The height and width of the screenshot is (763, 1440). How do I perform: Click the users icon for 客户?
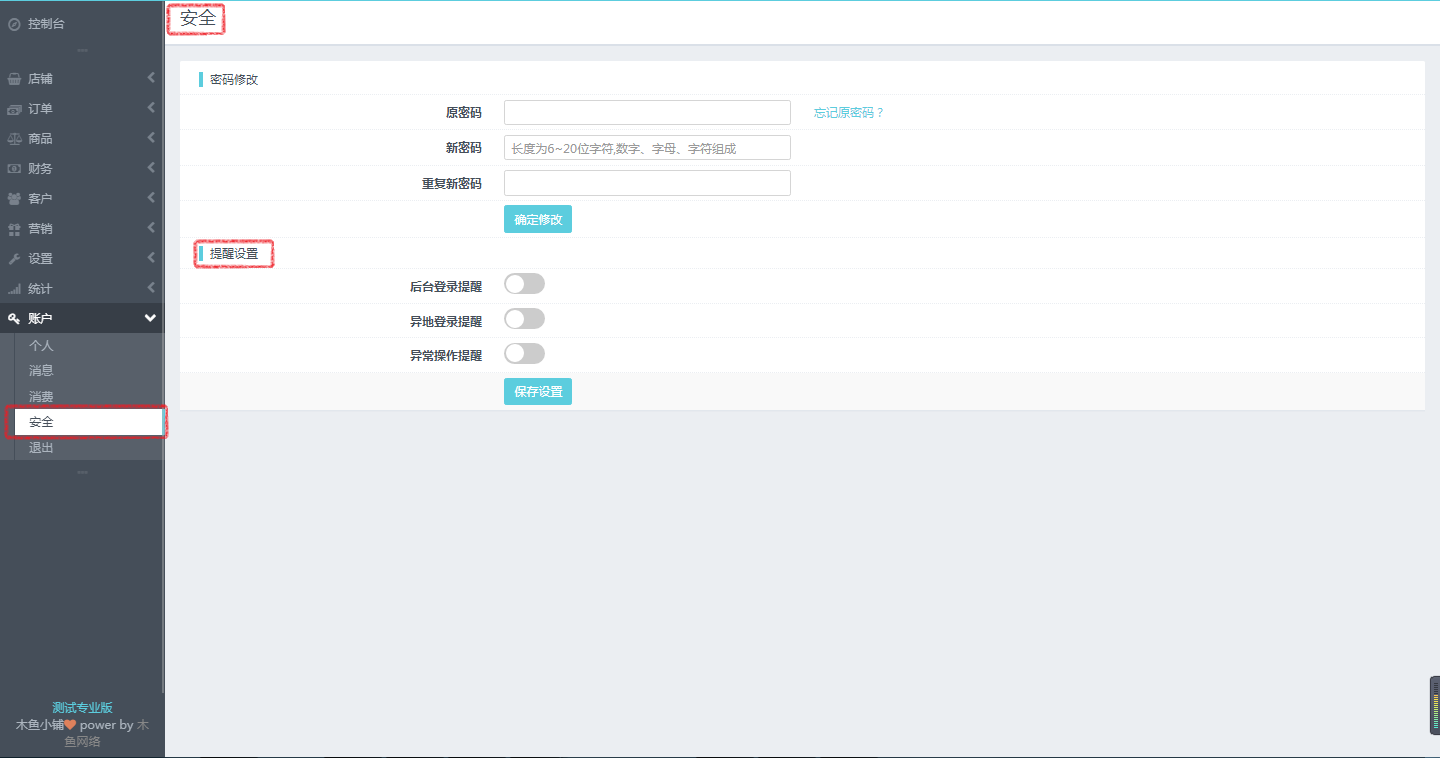click(x=14, y=199)
